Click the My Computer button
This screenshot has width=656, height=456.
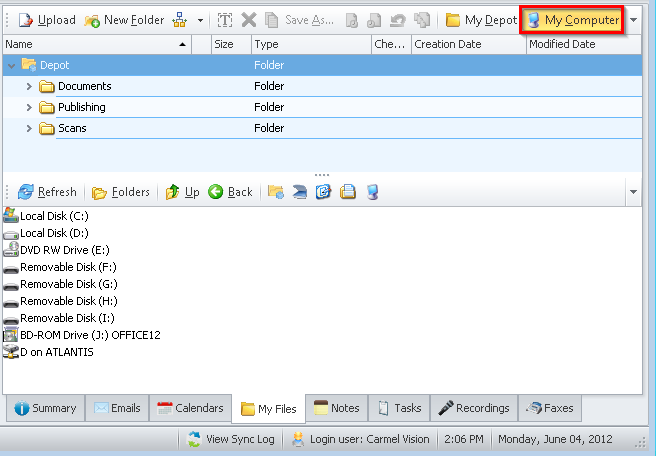tap(572, 20)
